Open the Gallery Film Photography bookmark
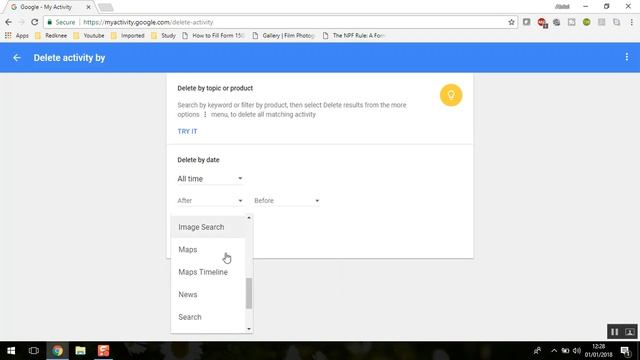The image size is (640, 360). coord(284,36)
